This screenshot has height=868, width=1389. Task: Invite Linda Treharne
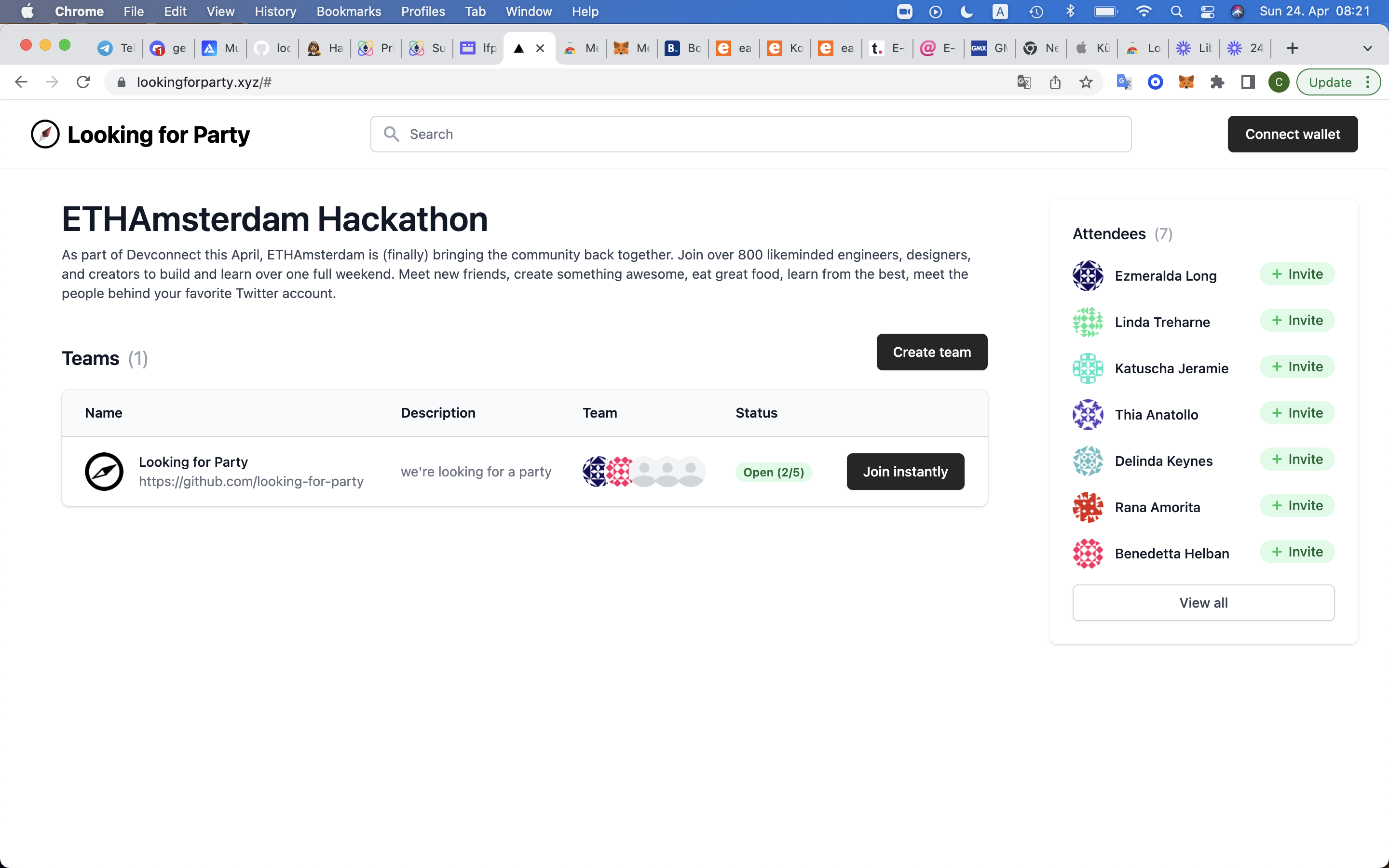(x=1296, y=320)
